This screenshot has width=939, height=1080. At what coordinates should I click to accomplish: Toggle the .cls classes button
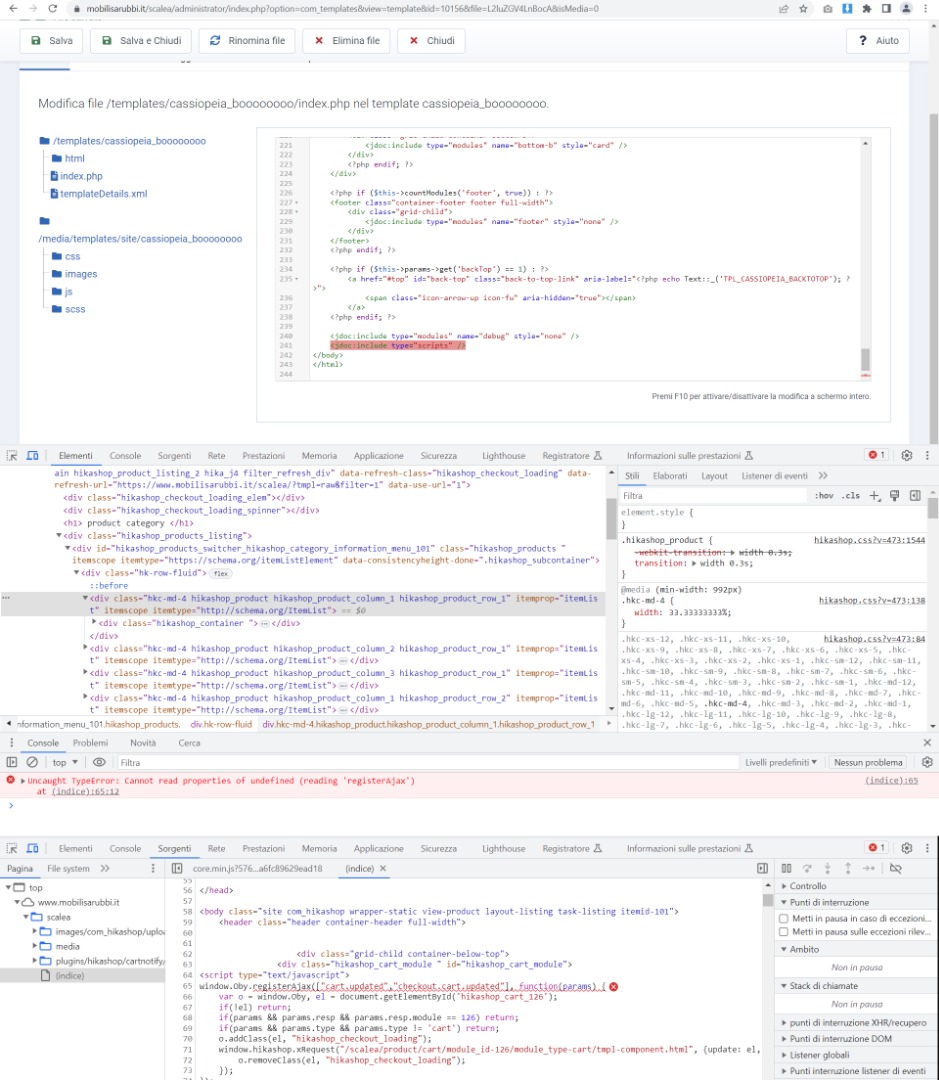[851, 495]
